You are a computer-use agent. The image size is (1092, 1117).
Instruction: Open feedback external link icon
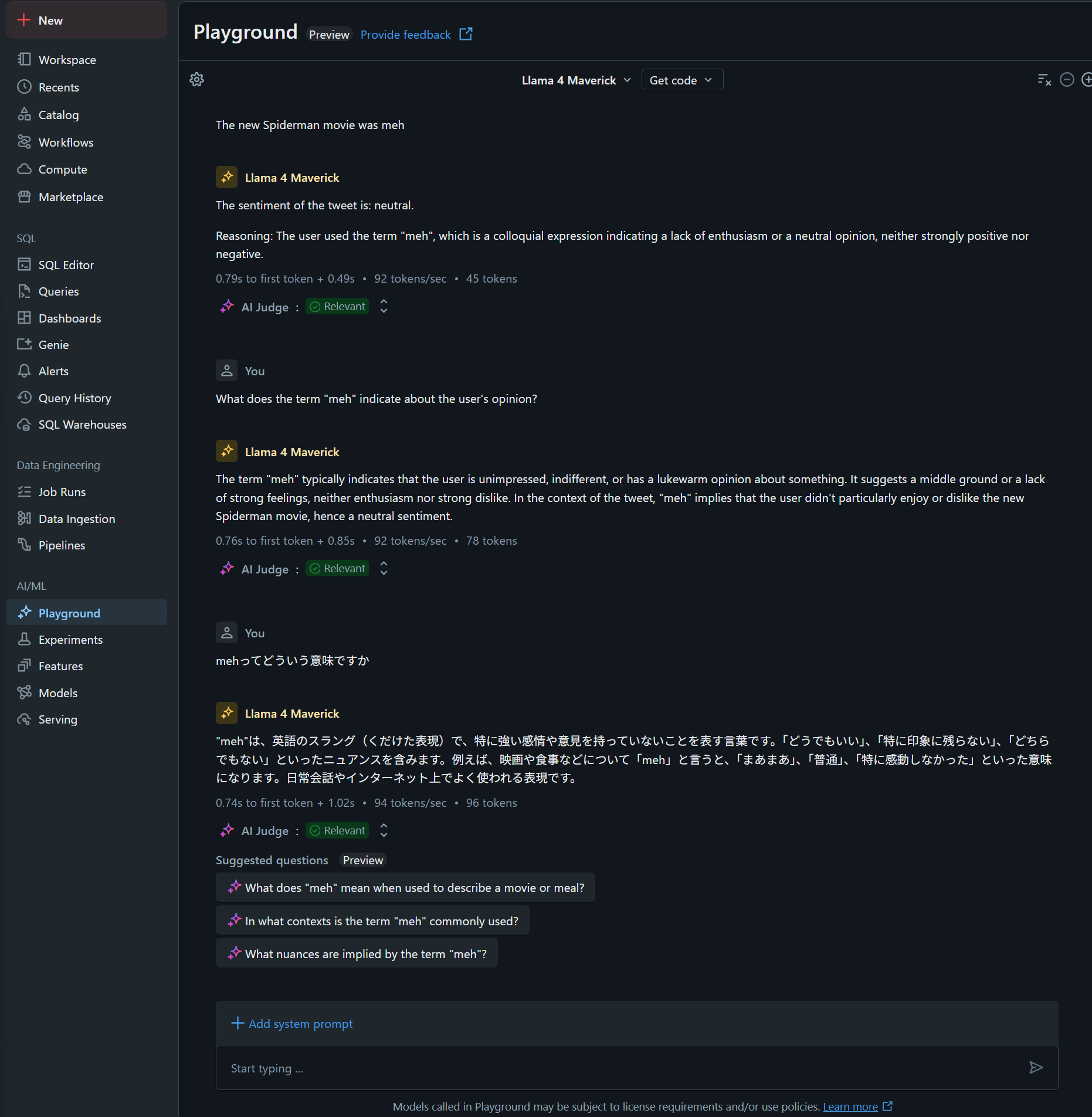[466, 34]
